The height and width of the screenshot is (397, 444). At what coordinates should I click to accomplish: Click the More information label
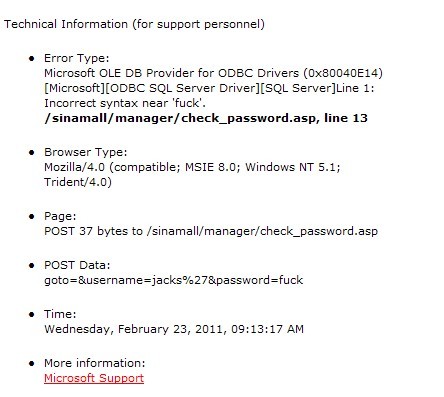[95, 363]
